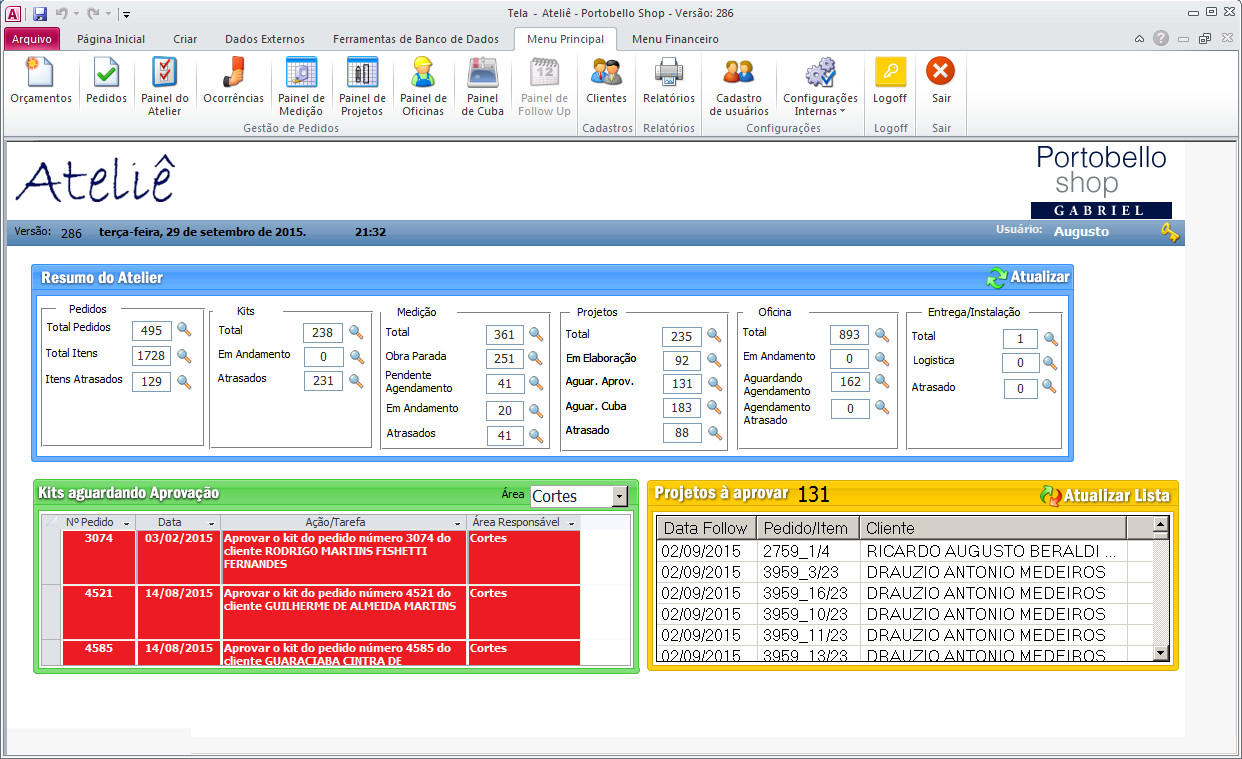1242x759 pixels.
Task: Click magnifier beside Obra Parada 251
Action: (x=536, y=358)
